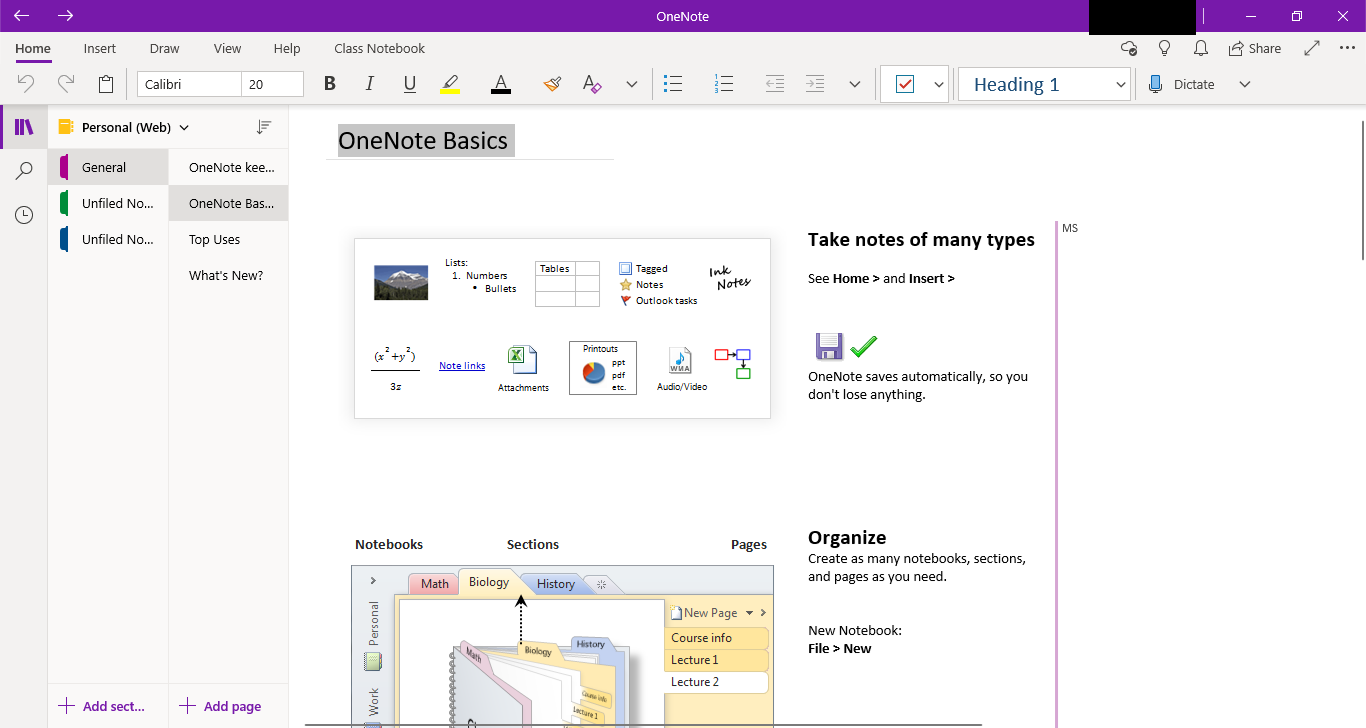The height and width of the screenshot is (728, 1366).
Task: Open the Calibri font name box
Action: pos(189,84)
